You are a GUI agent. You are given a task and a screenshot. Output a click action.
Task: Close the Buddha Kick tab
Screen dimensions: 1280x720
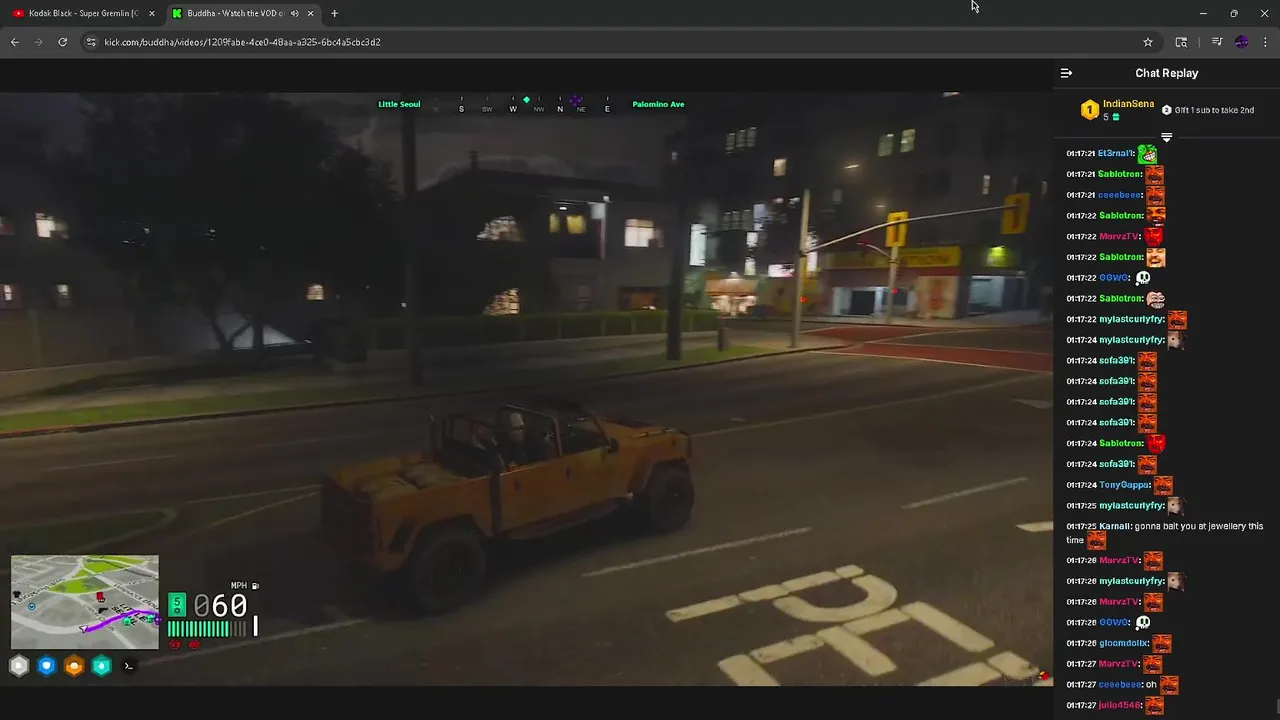tap(311, 13)
